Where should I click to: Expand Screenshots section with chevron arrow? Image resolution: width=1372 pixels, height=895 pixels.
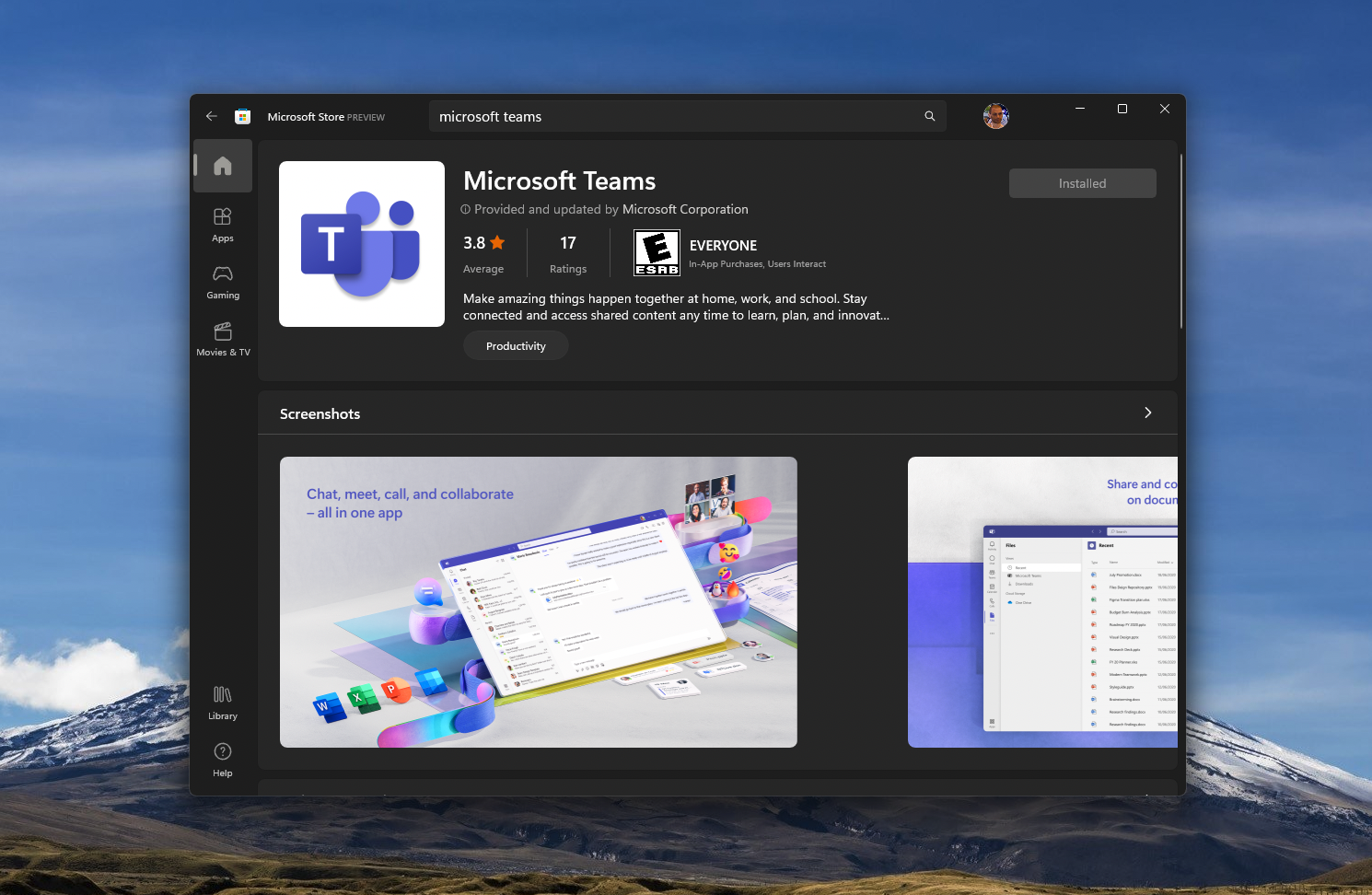(x=1147, y=413)
